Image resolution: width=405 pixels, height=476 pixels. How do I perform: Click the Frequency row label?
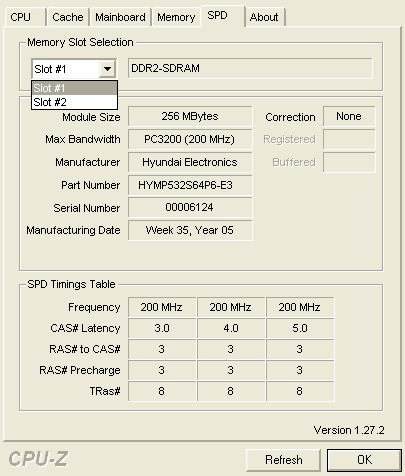(94, 307)
